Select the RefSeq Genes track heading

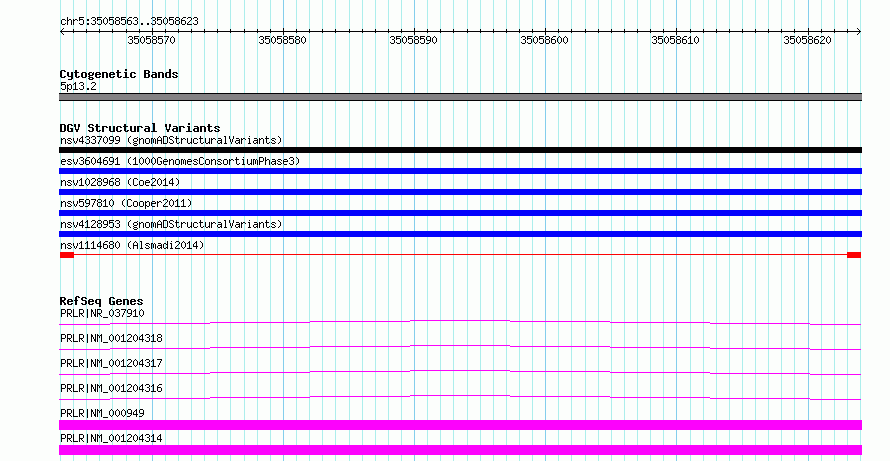(101, 301)
